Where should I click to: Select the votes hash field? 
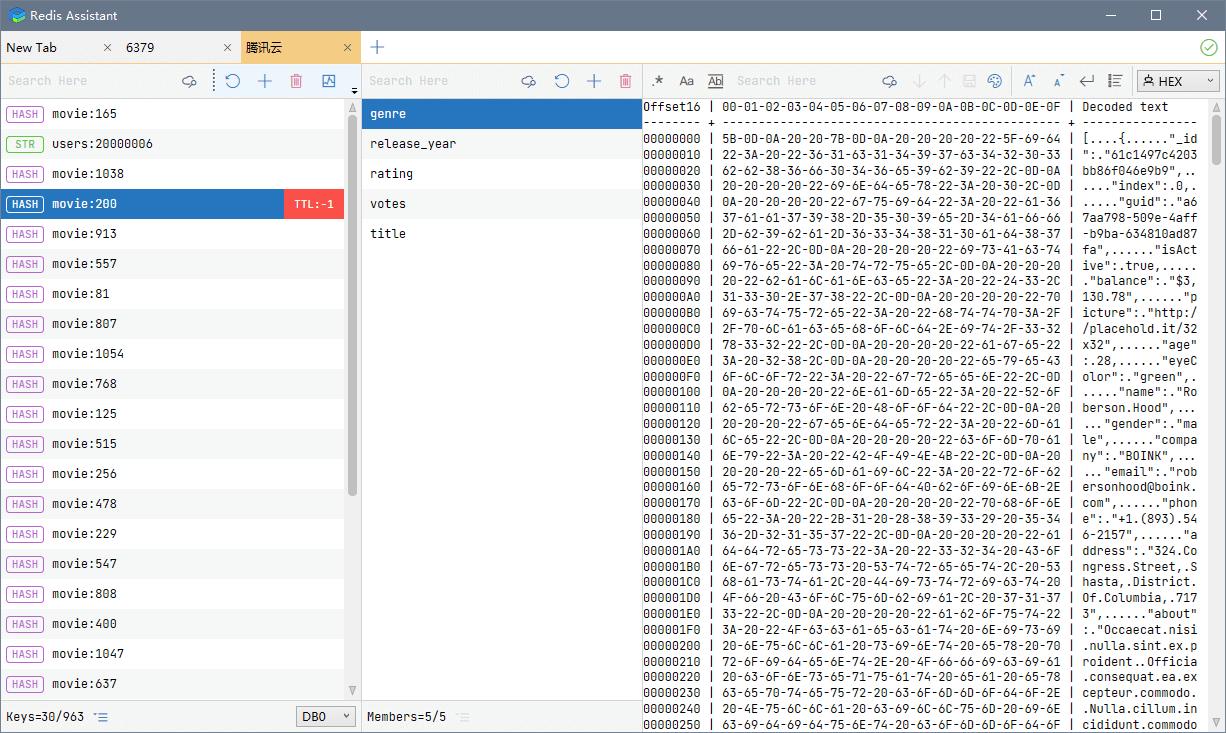pos(501,204)
